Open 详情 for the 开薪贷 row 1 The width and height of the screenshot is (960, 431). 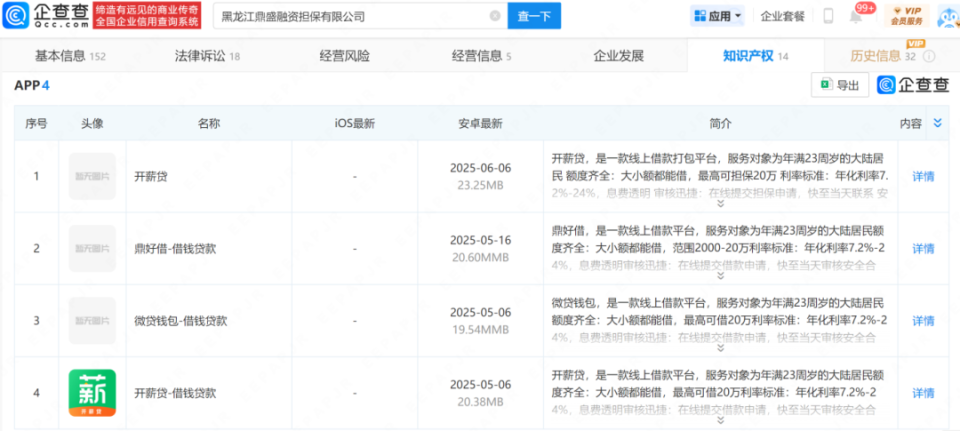(923, 176)
